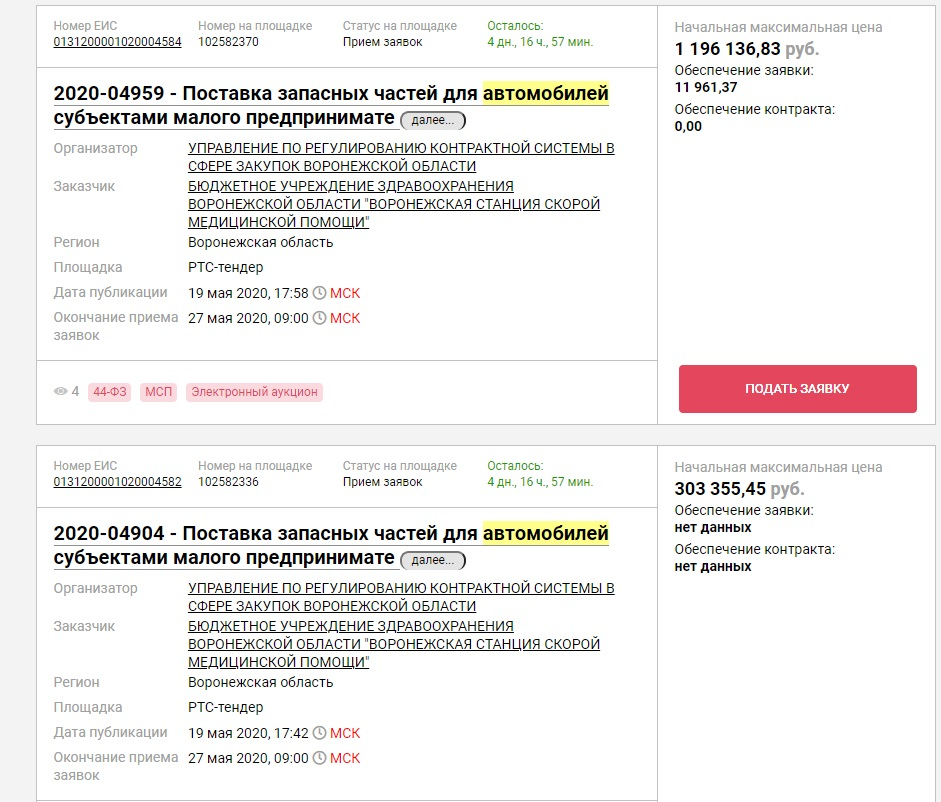This screenshot has height=802, width=941.
Task: Expand second tender title with далее button
Action: point(433,560)
